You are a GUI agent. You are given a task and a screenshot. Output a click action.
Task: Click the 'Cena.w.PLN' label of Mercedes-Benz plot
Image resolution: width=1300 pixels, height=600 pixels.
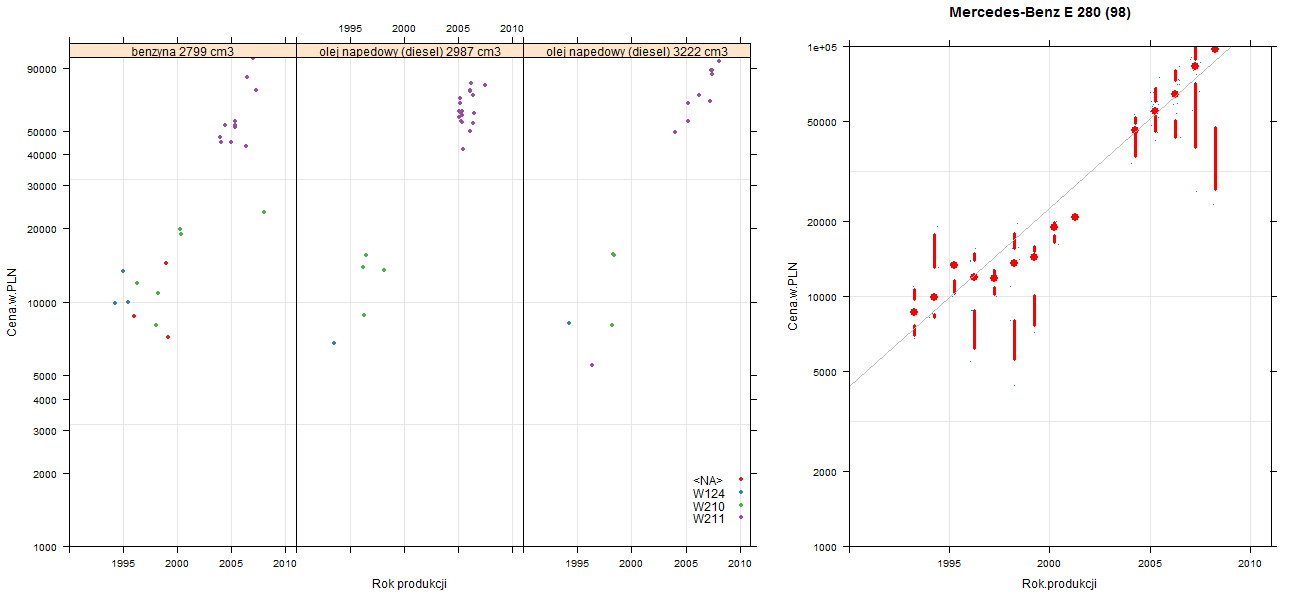[792, 296]
